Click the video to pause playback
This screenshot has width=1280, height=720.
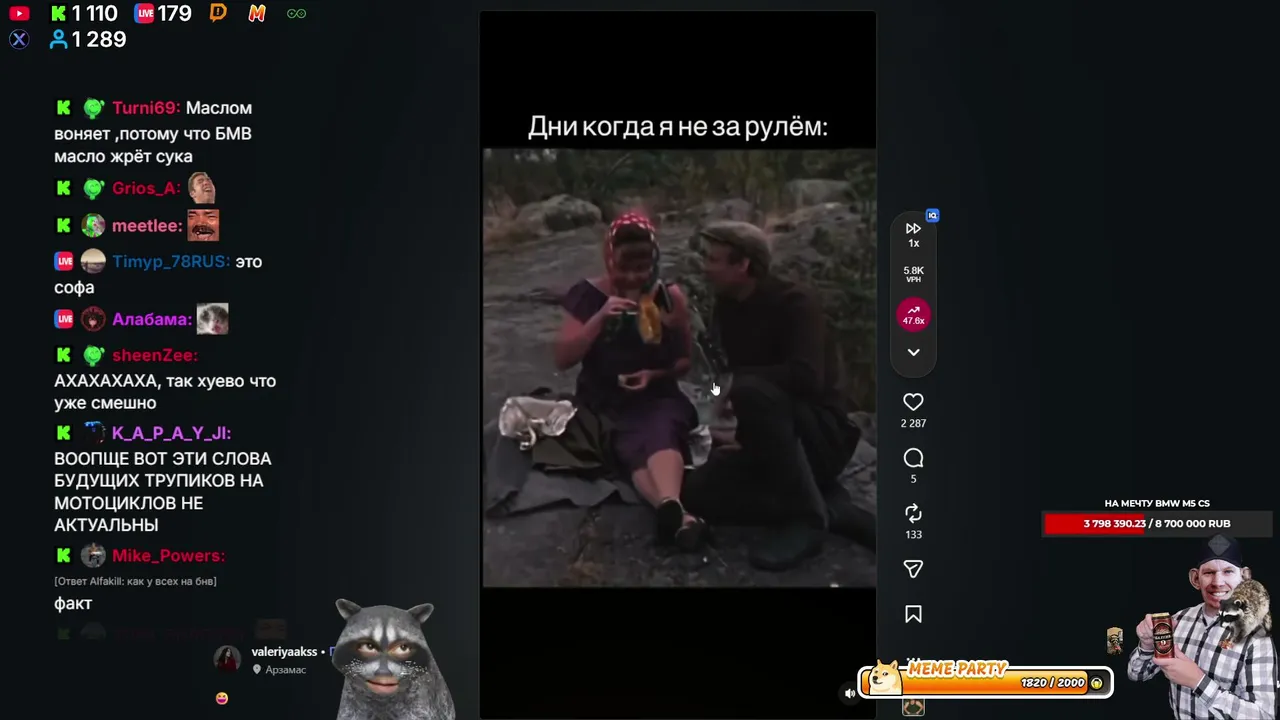click(x=679, y=367)
